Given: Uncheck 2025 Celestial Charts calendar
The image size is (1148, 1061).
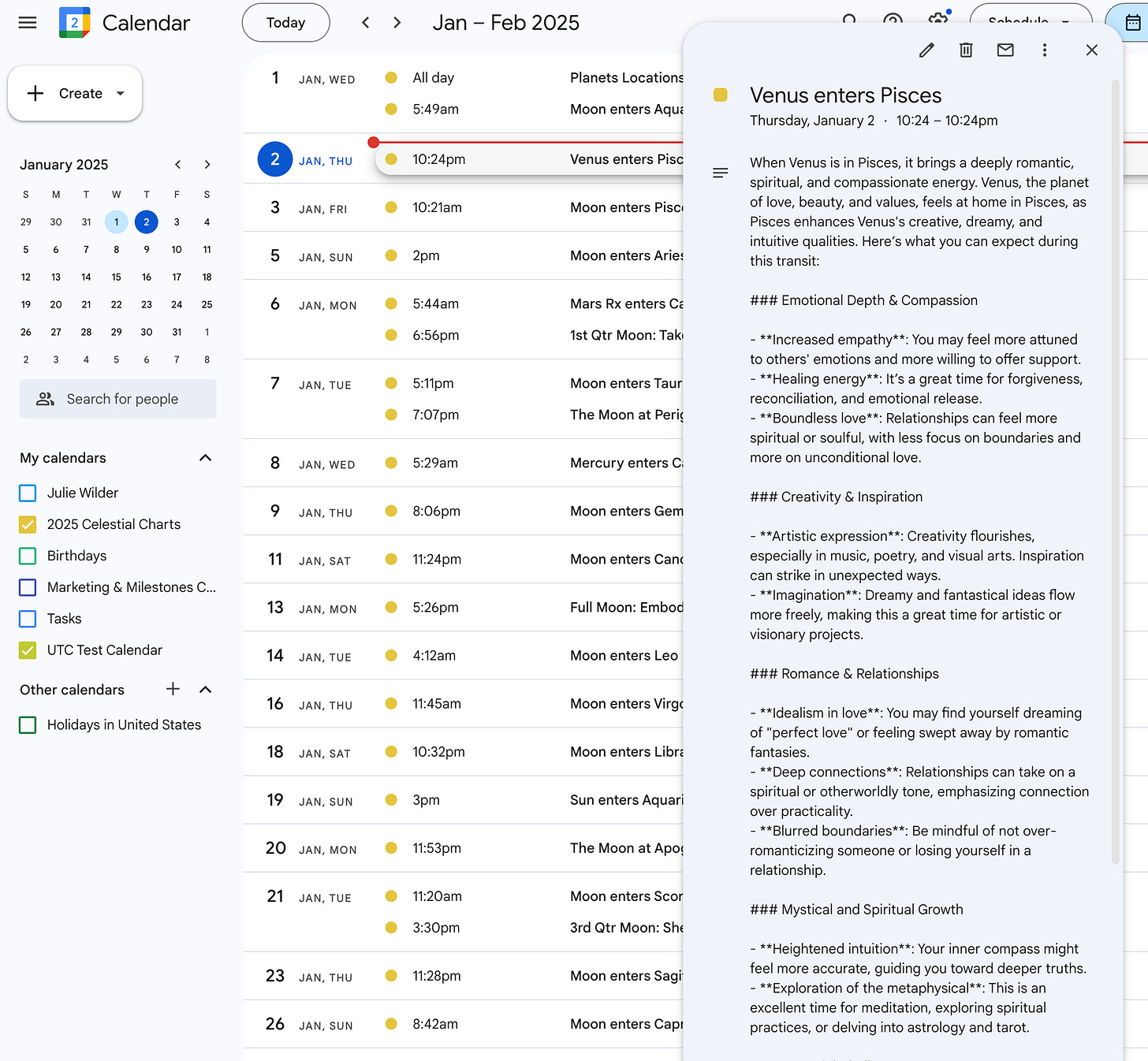Looking at the screenshot, I should coord(28,525).
